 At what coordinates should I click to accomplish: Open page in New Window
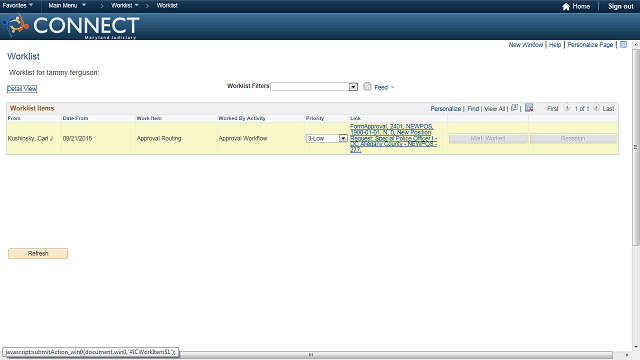point(525,44)
